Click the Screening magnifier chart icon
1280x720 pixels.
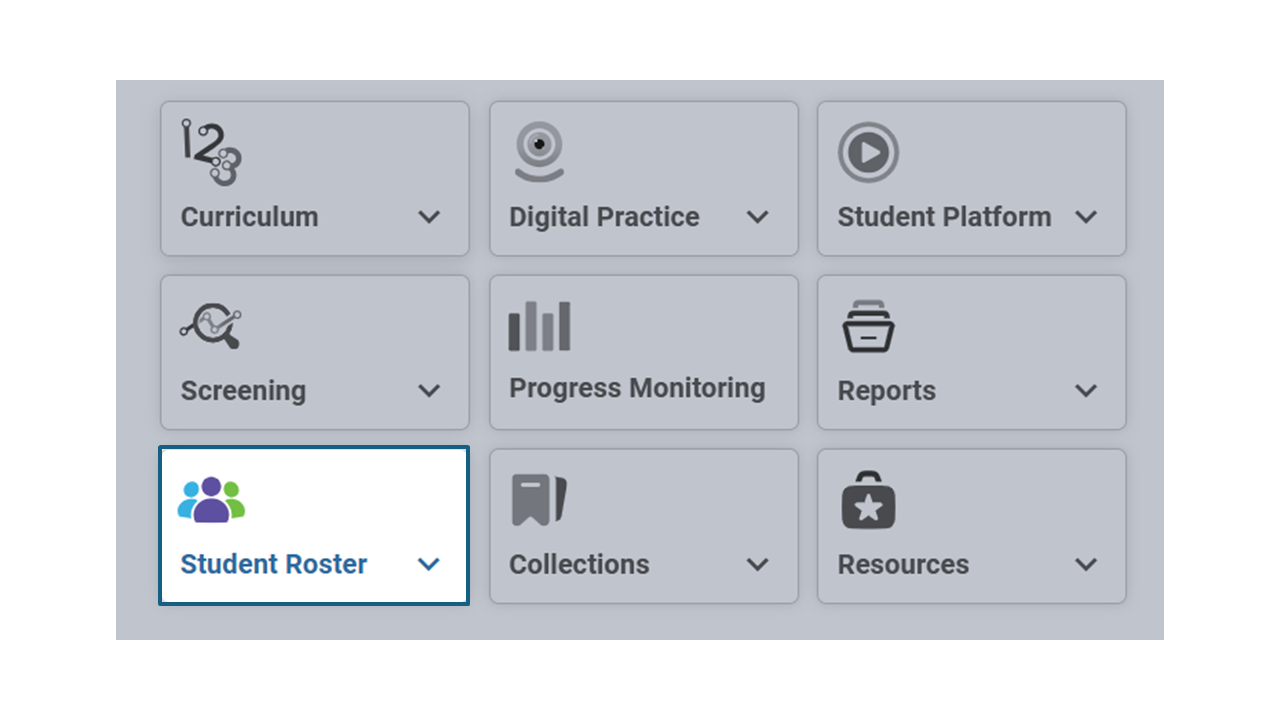211,326
